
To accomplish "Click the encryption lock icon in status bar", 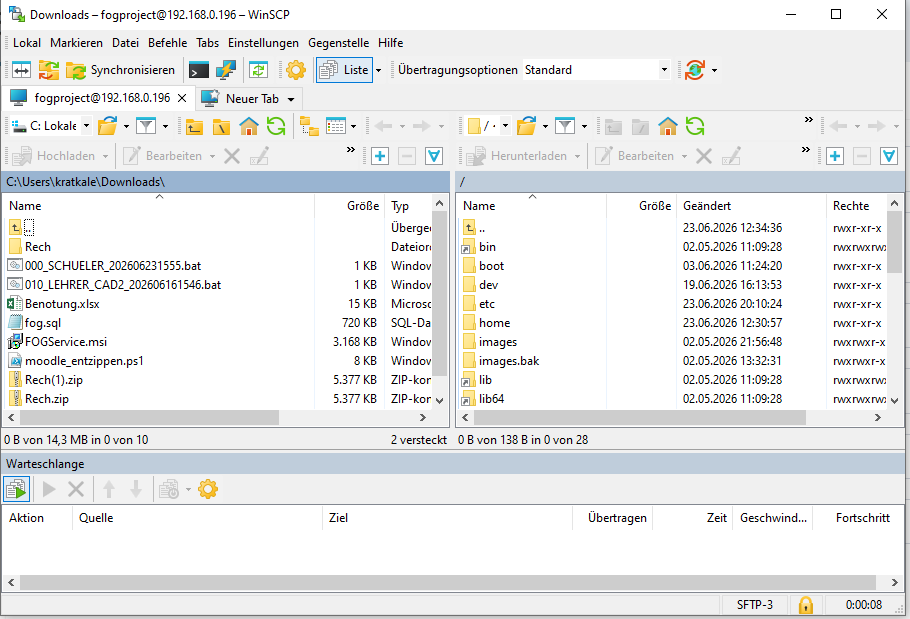I will tap(806, 605).
